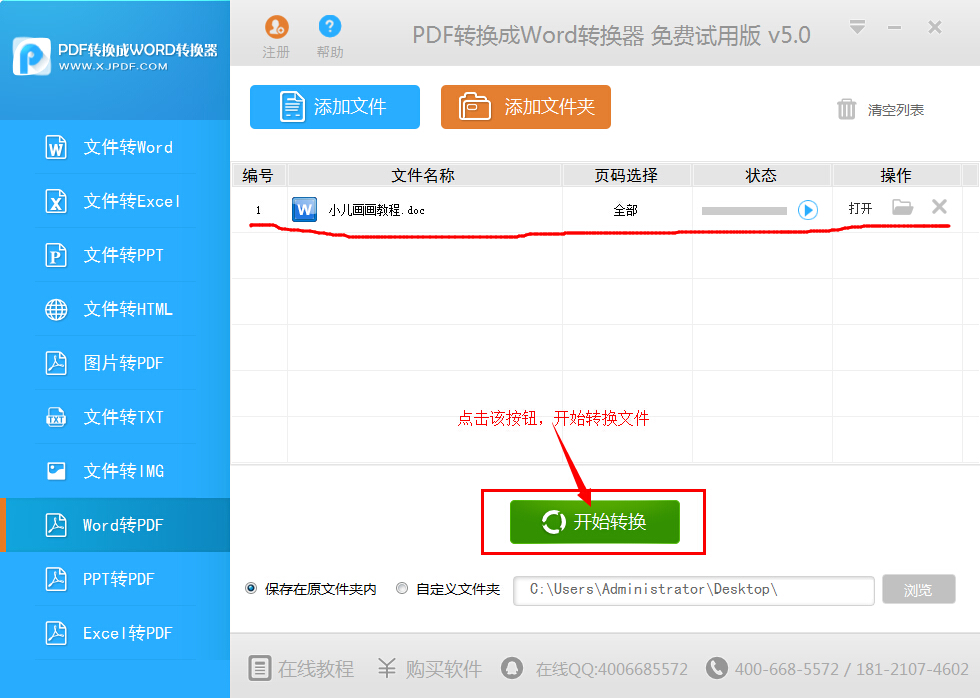Click the output path input field
Screen dimensions: 980x698
[693, 591]
